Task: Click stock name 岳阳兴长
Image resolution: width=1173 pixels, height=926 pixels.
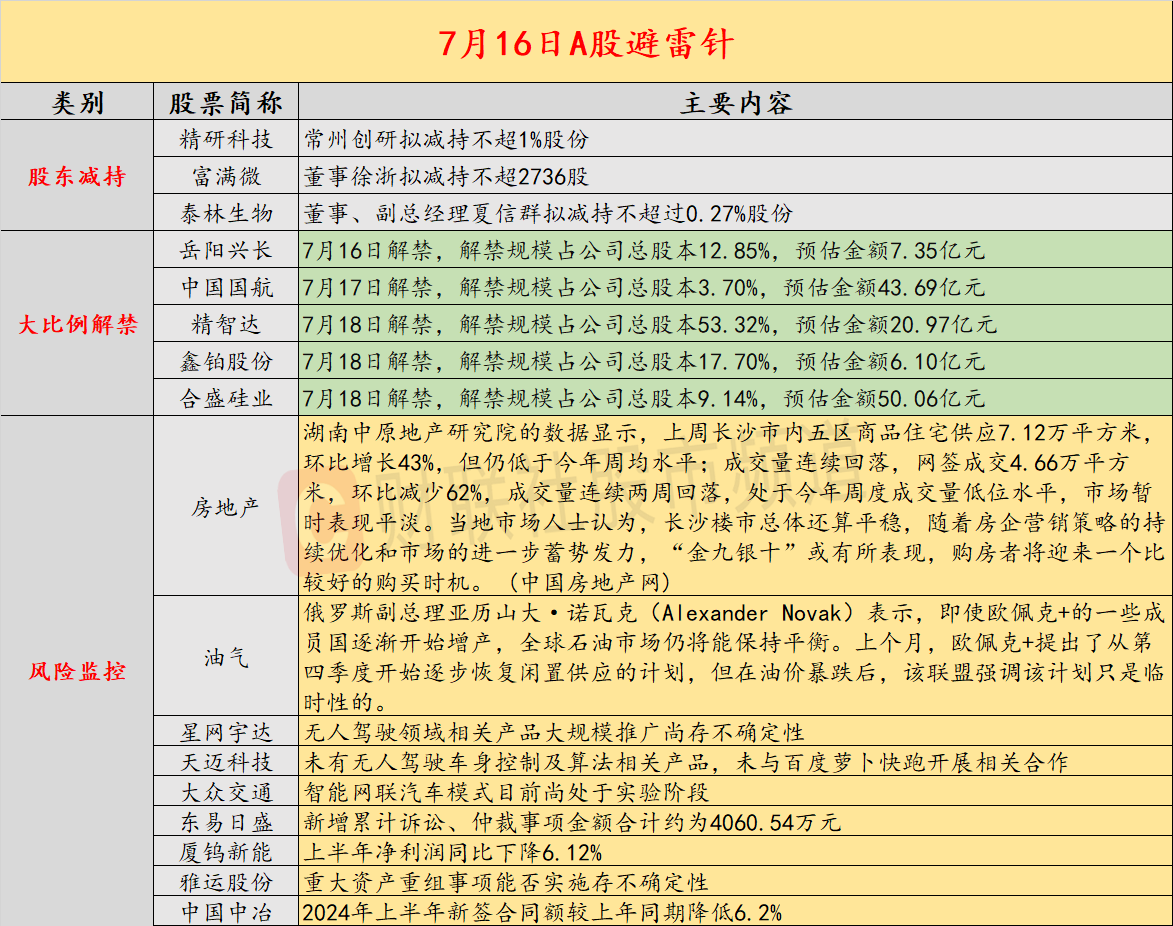Action: click(x=226, y=250)
